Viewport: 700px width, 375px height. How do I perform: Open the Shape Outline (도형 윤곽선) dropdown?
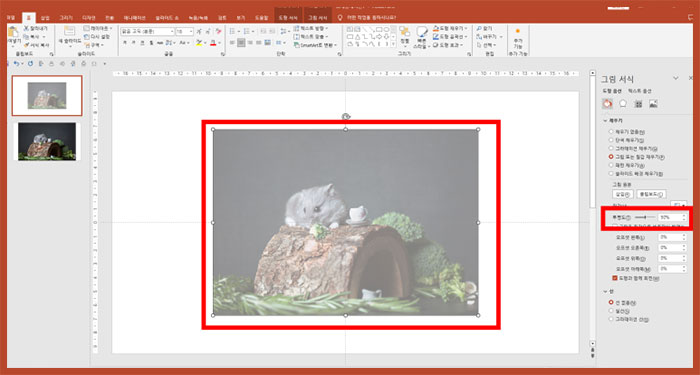[450, 37]
